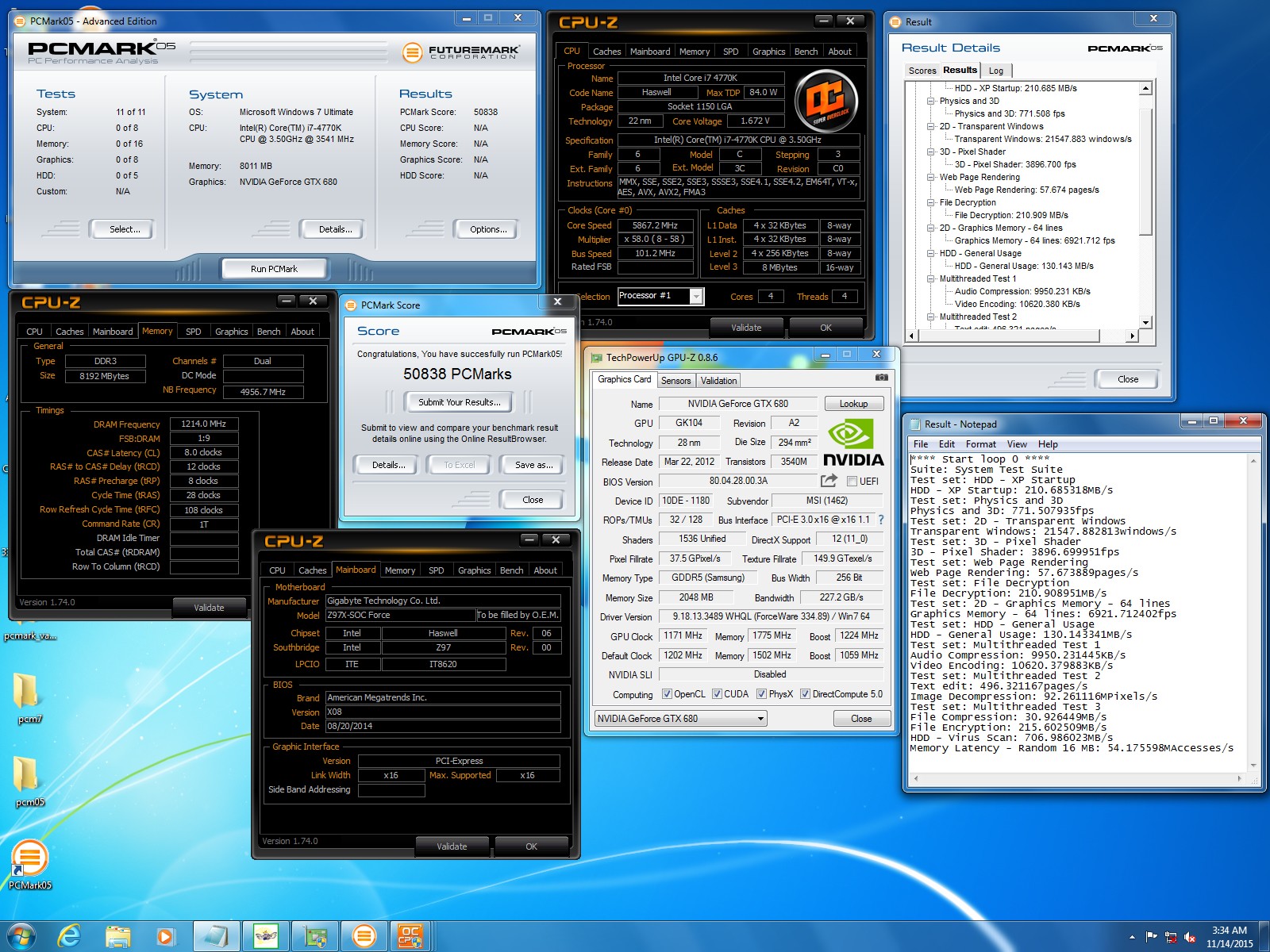Open the network tray icon
The width and height of the screenshot is (1270, 952).
(1171, 937)
